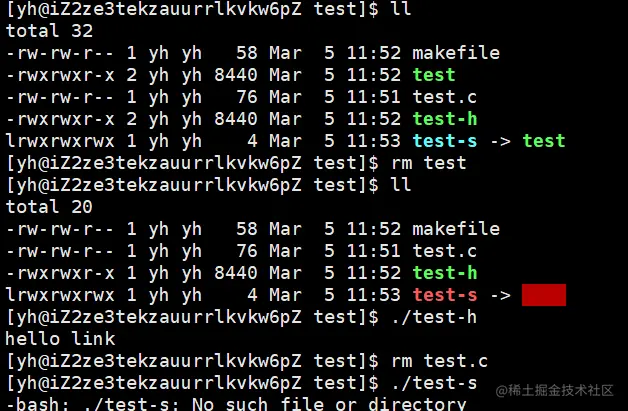Screen dimensions: 628x411
Task: Click the red 'test-s' broken symlink name
Action: 445,295
